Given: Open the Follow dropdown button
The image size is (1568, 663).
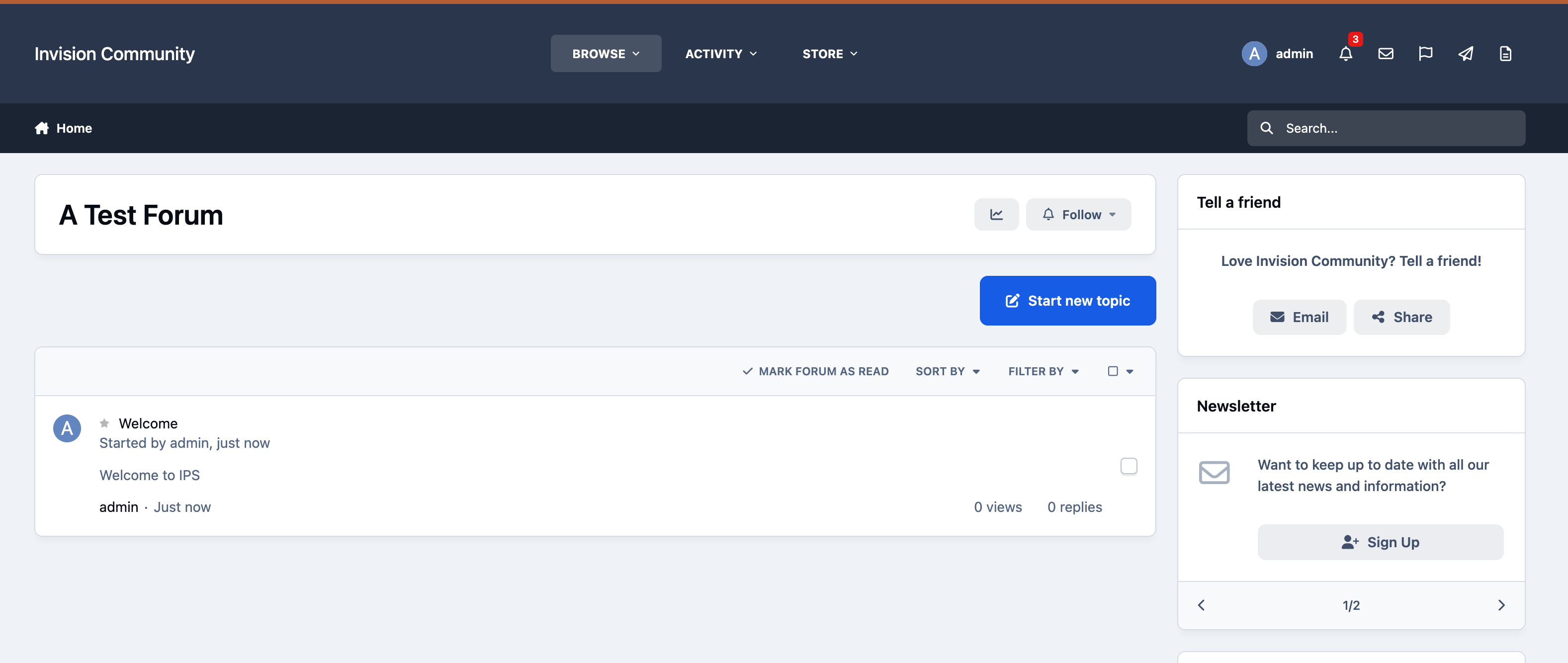Looking at the screenshot, I should pyautogui.click(x=1079, y=215).
